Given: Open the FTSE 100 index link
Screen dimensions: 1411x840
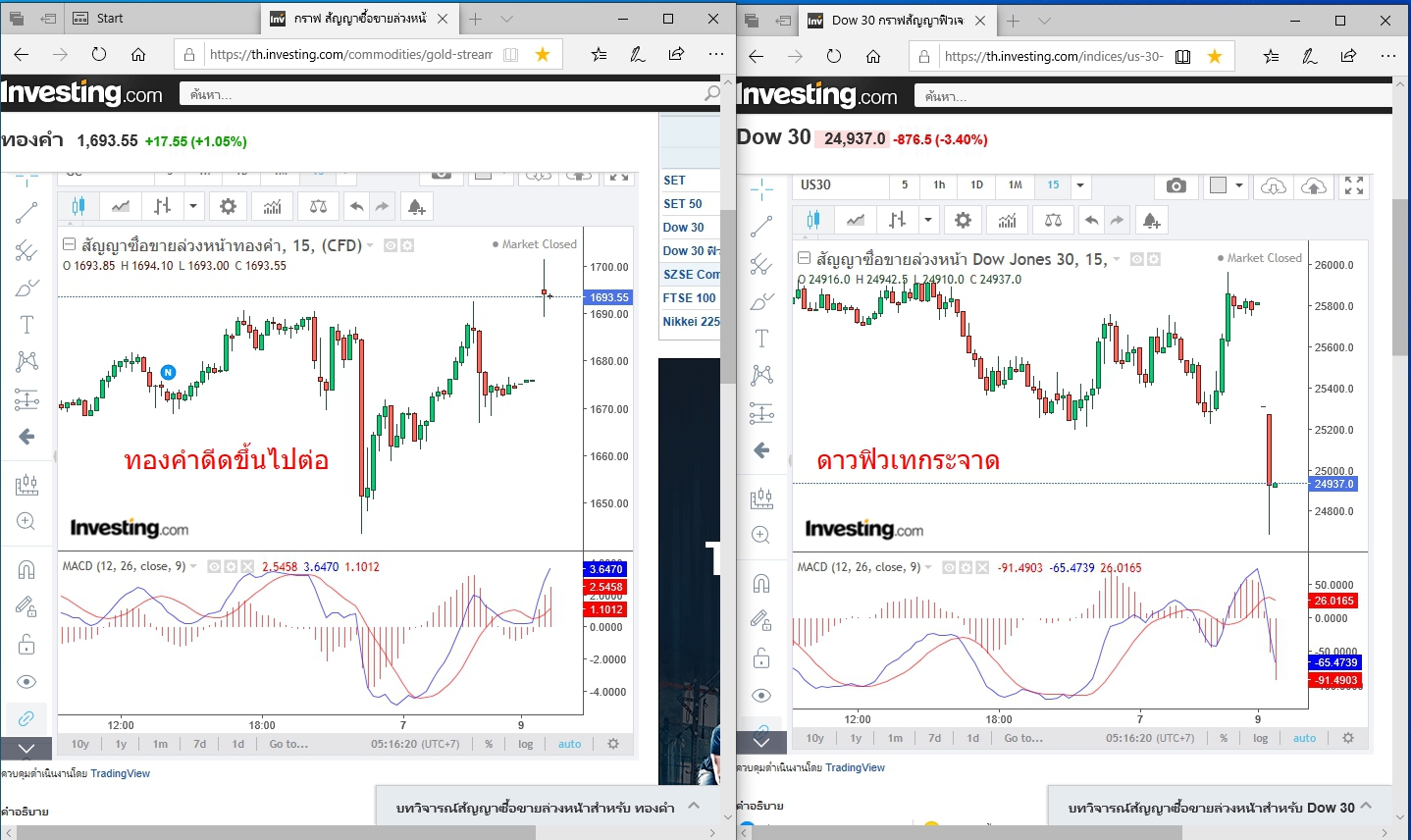Looking at the screenshot, I should click(x=689, y=298).
